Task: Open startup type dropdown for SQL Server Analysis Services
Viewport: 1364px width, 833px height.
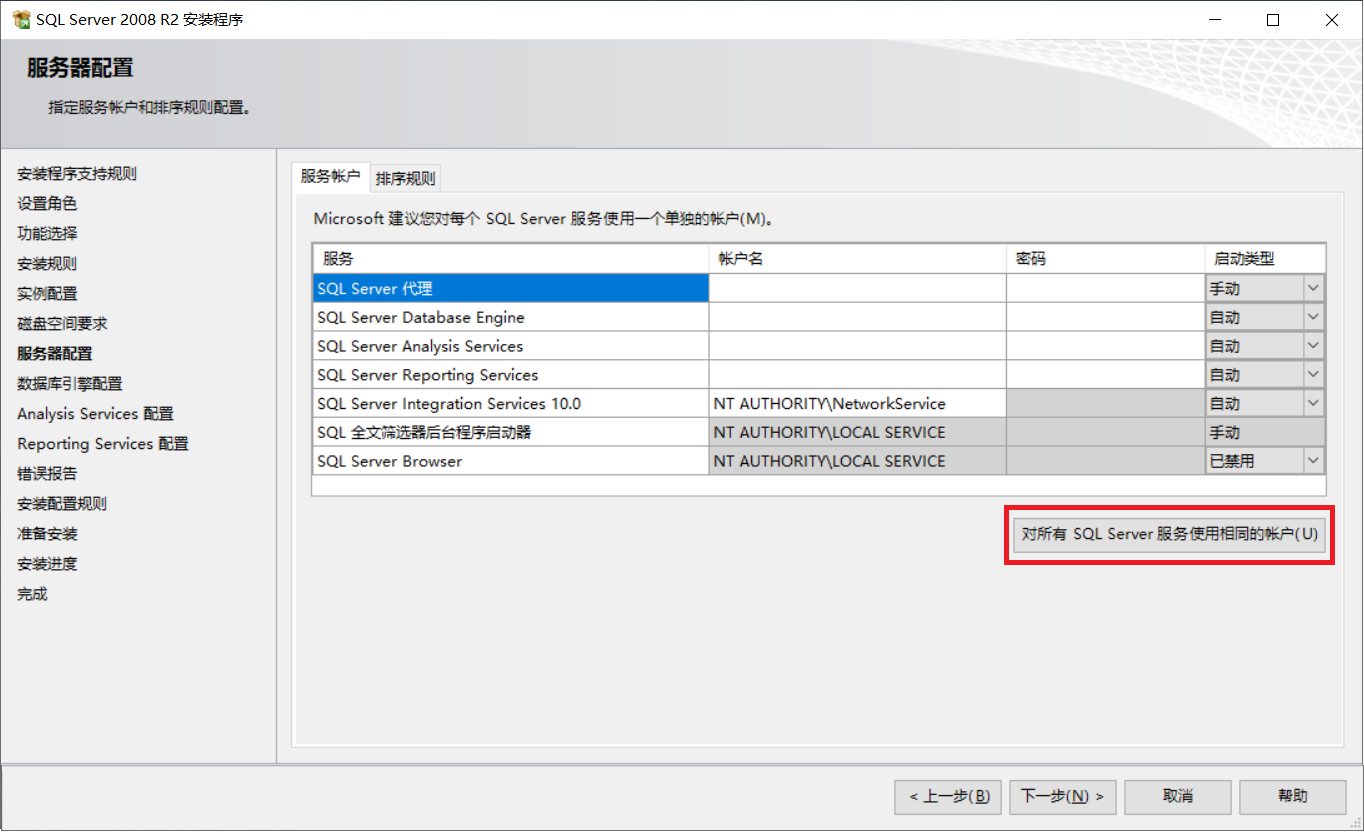Action: pos(1314,346)
